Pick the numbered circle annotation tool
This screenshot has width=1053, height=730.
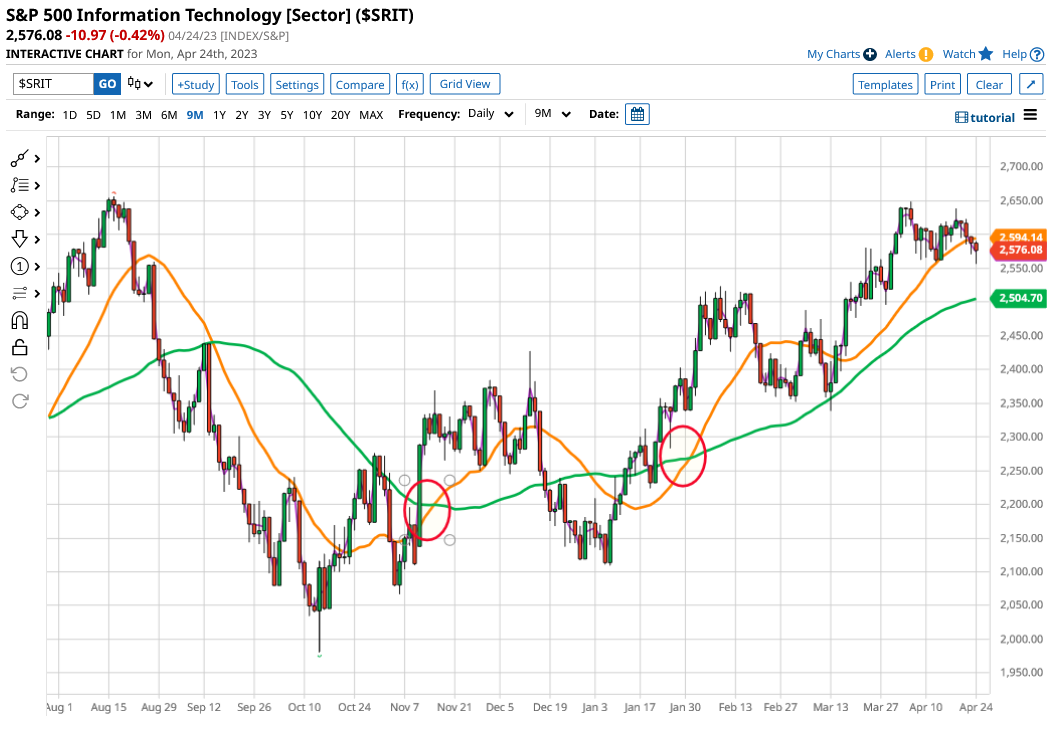[x=20, y=266]
